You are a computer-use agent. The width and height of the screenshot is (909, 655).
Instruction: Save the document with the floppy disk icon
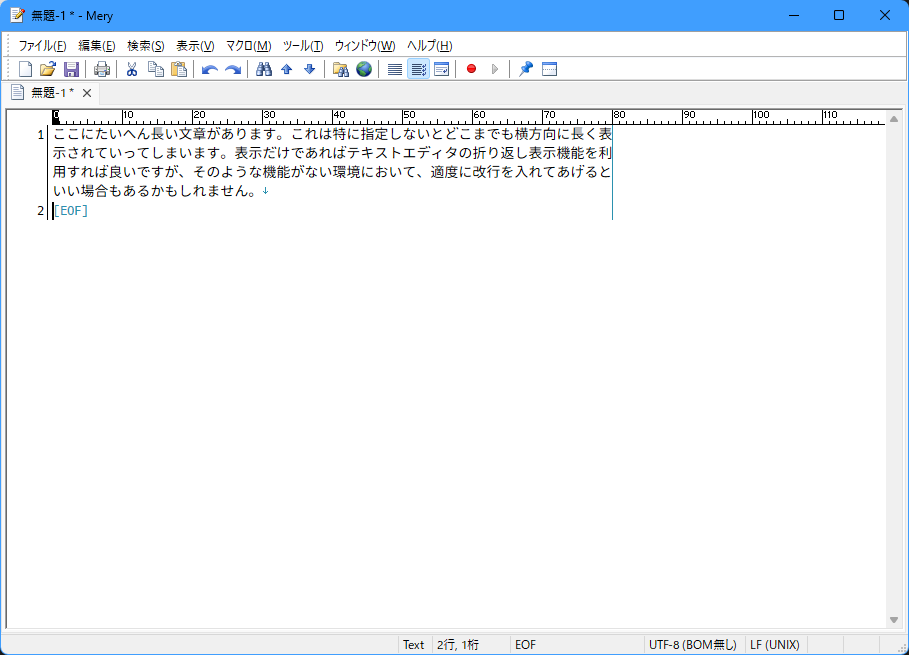71,69
